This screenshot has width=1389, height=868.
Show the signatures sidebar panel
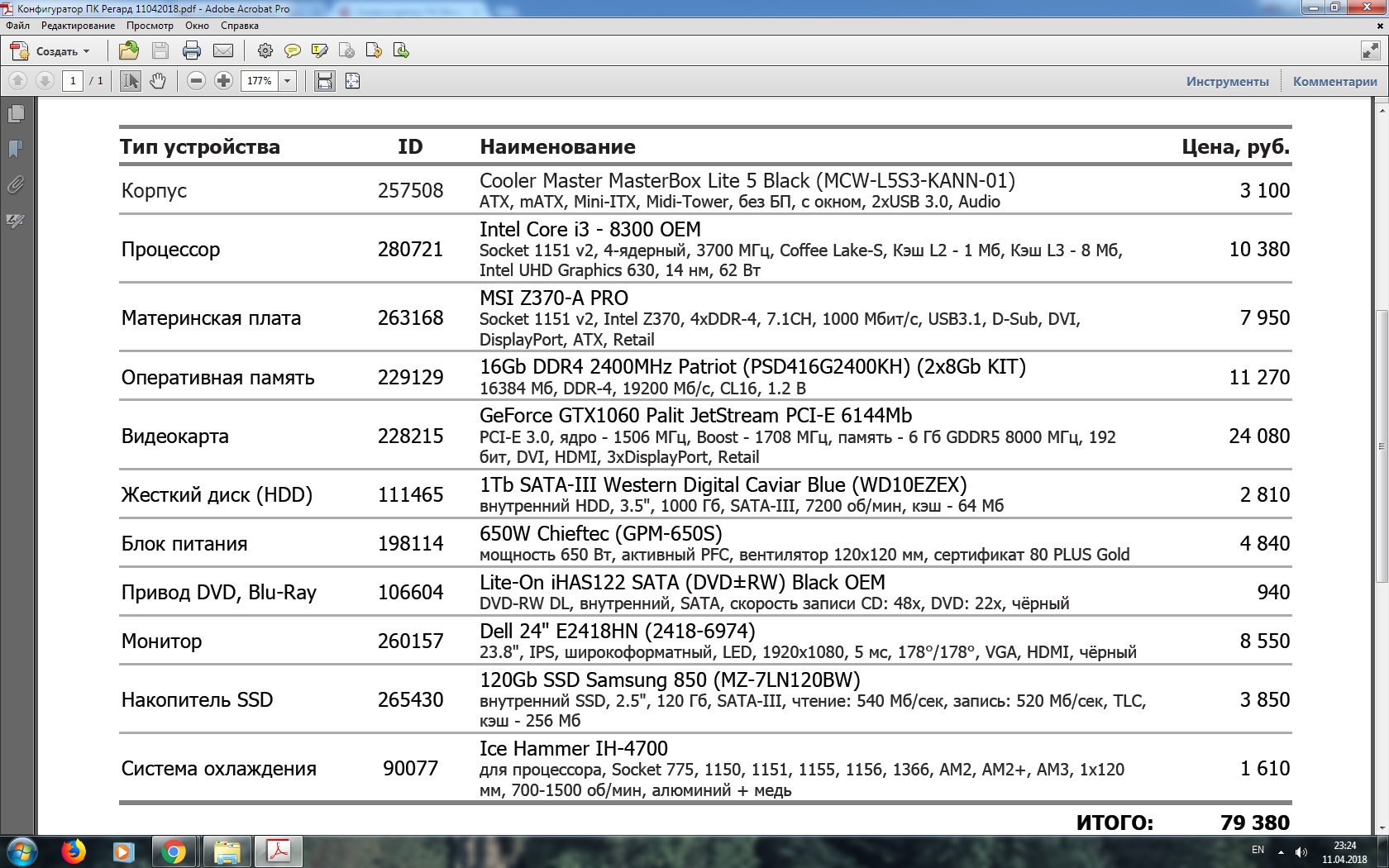coord(16,220)
